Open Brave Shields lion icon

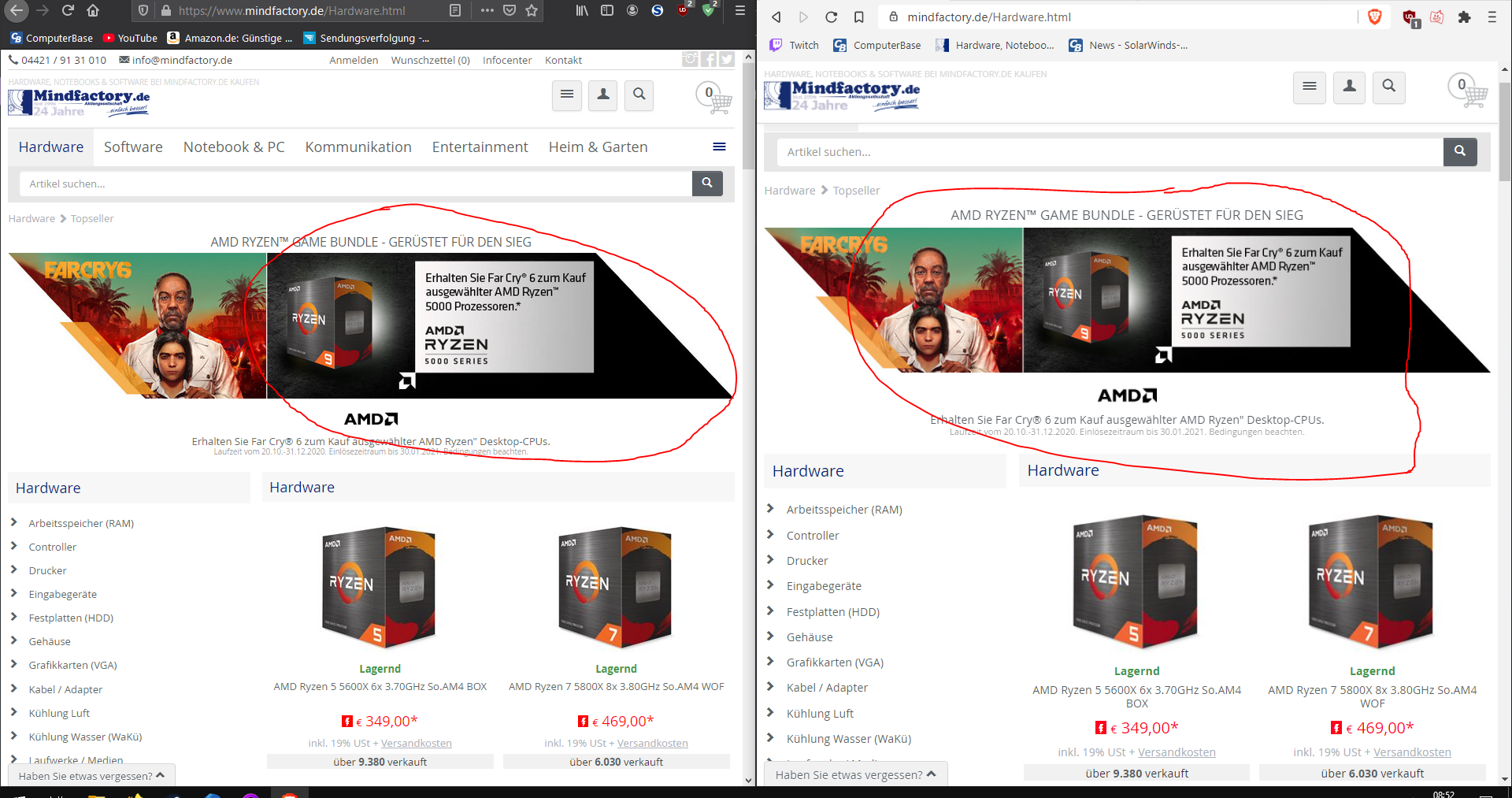click(x=1375, y=17)
